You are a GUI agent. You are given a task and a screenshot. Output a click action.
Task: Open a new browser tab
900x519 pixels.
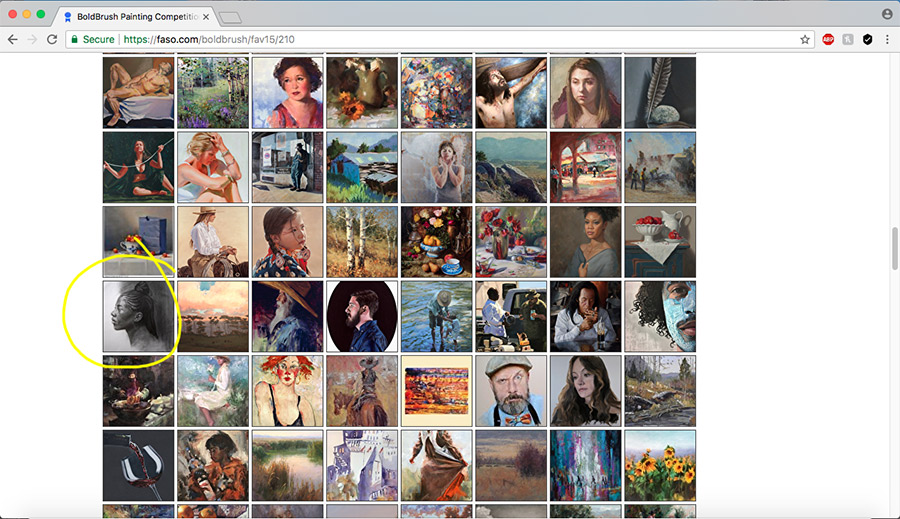(x=230, y=18)
